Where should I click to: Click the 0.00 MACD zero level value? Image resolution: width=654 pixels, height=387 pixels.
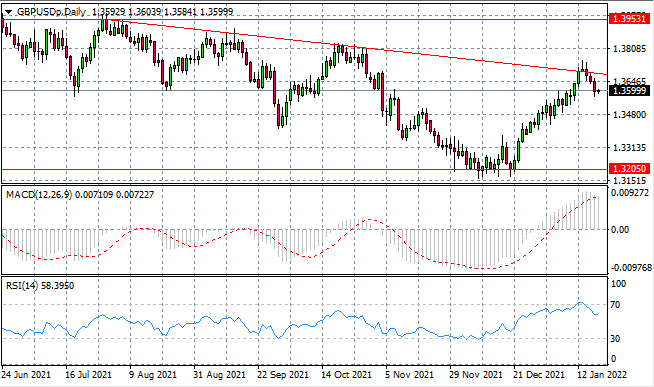click(619, 230)
